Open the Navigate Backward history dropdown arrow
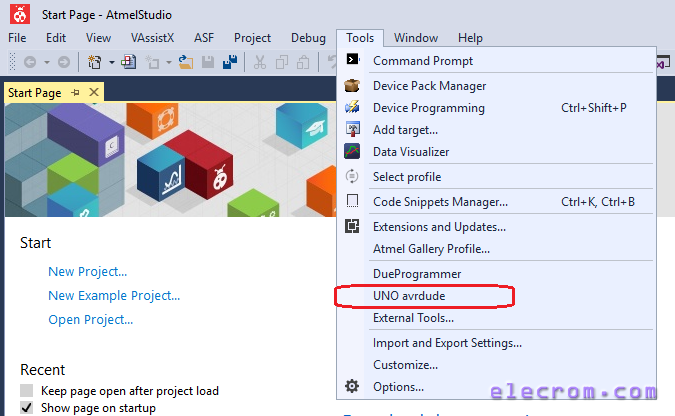The width and height of the screenshot is (675, 416). point(46,62)
